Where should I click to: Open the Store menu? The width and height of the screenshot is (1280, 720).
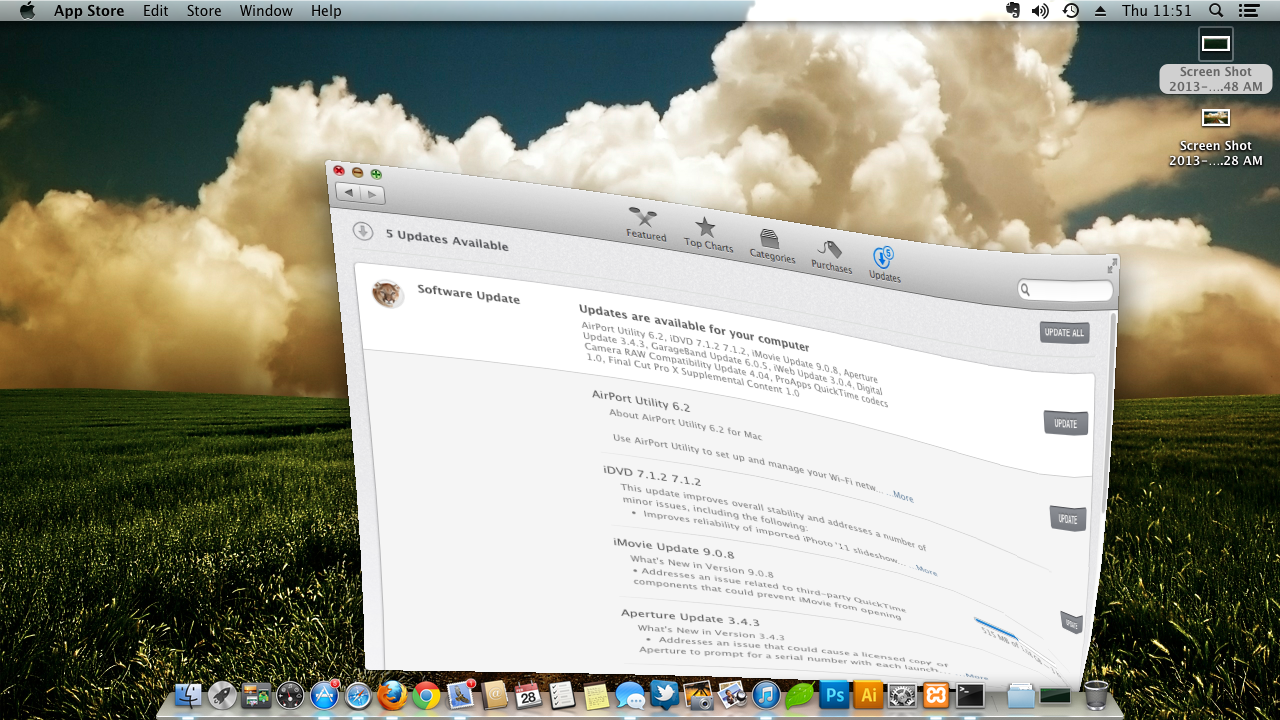204,11
